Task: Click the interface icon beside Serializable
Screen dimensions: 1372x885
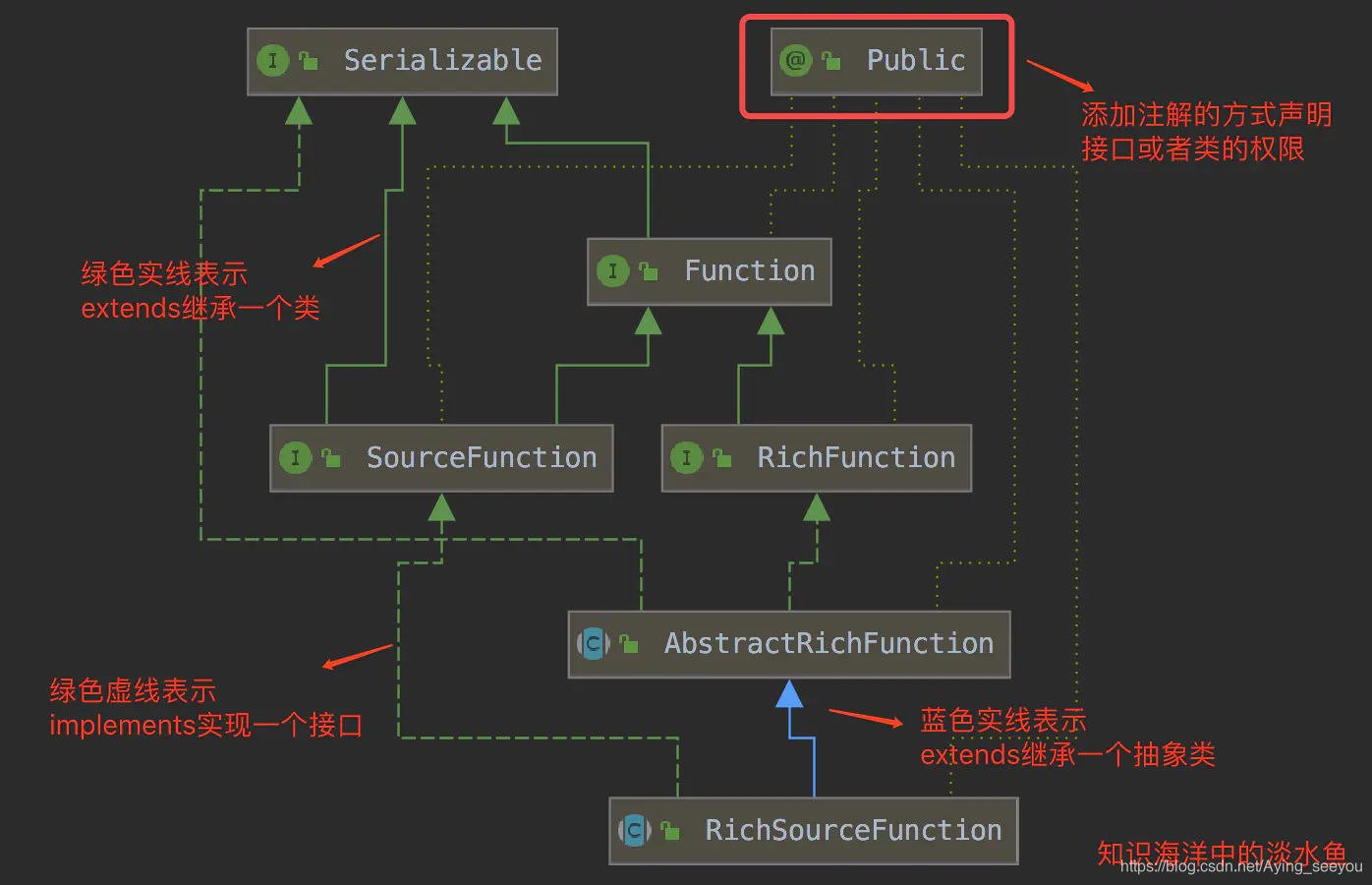Action: coord(272,61)
